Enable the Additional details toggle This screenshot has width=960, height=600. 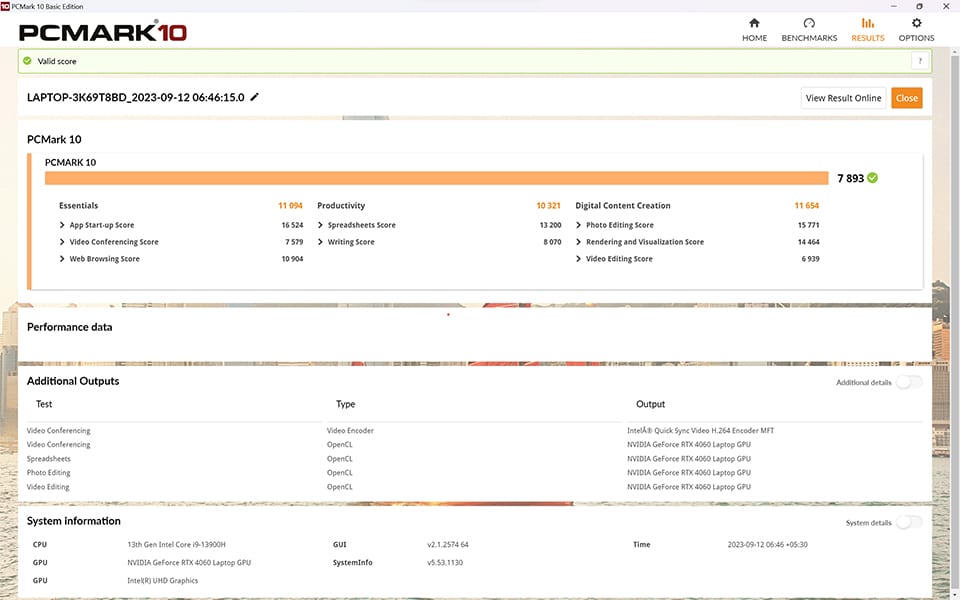point(908,382)
